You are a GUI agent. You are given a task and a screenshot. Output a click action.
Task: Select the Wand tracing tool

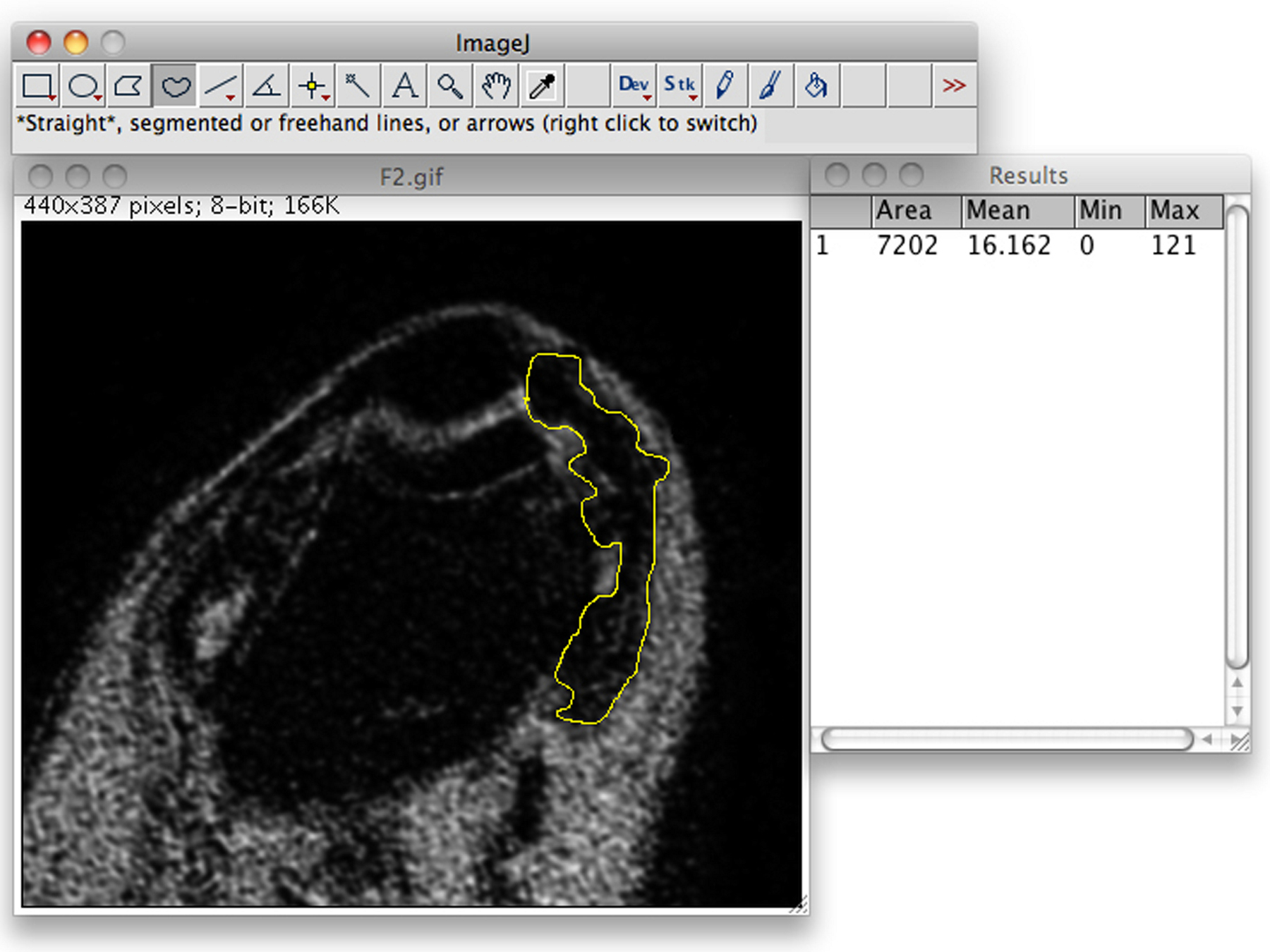(358, 86)
